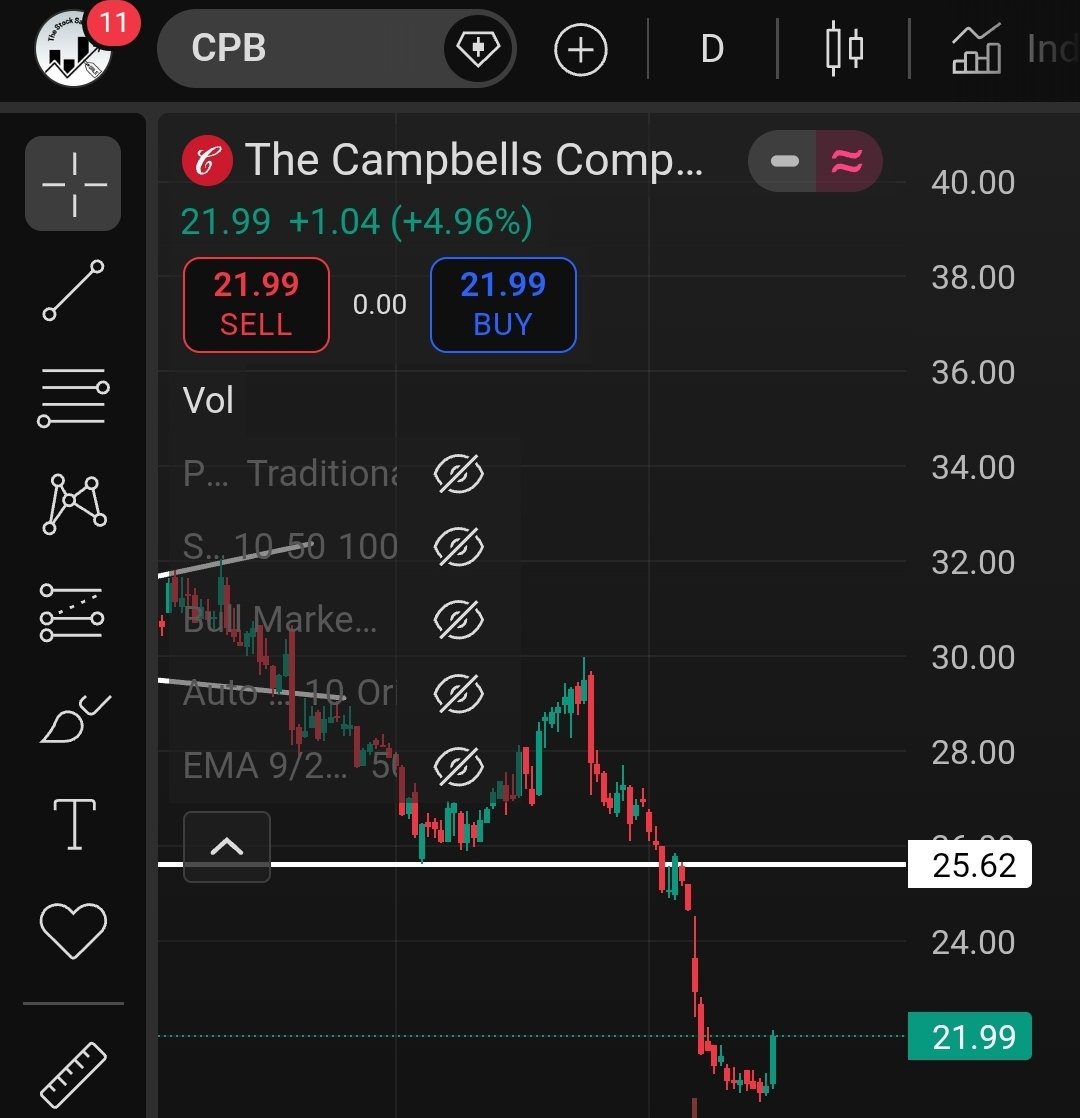1080x1118 pixels.
Task: Toggle visibility of Bull Marke... indicator
Action: coord(458,620)
